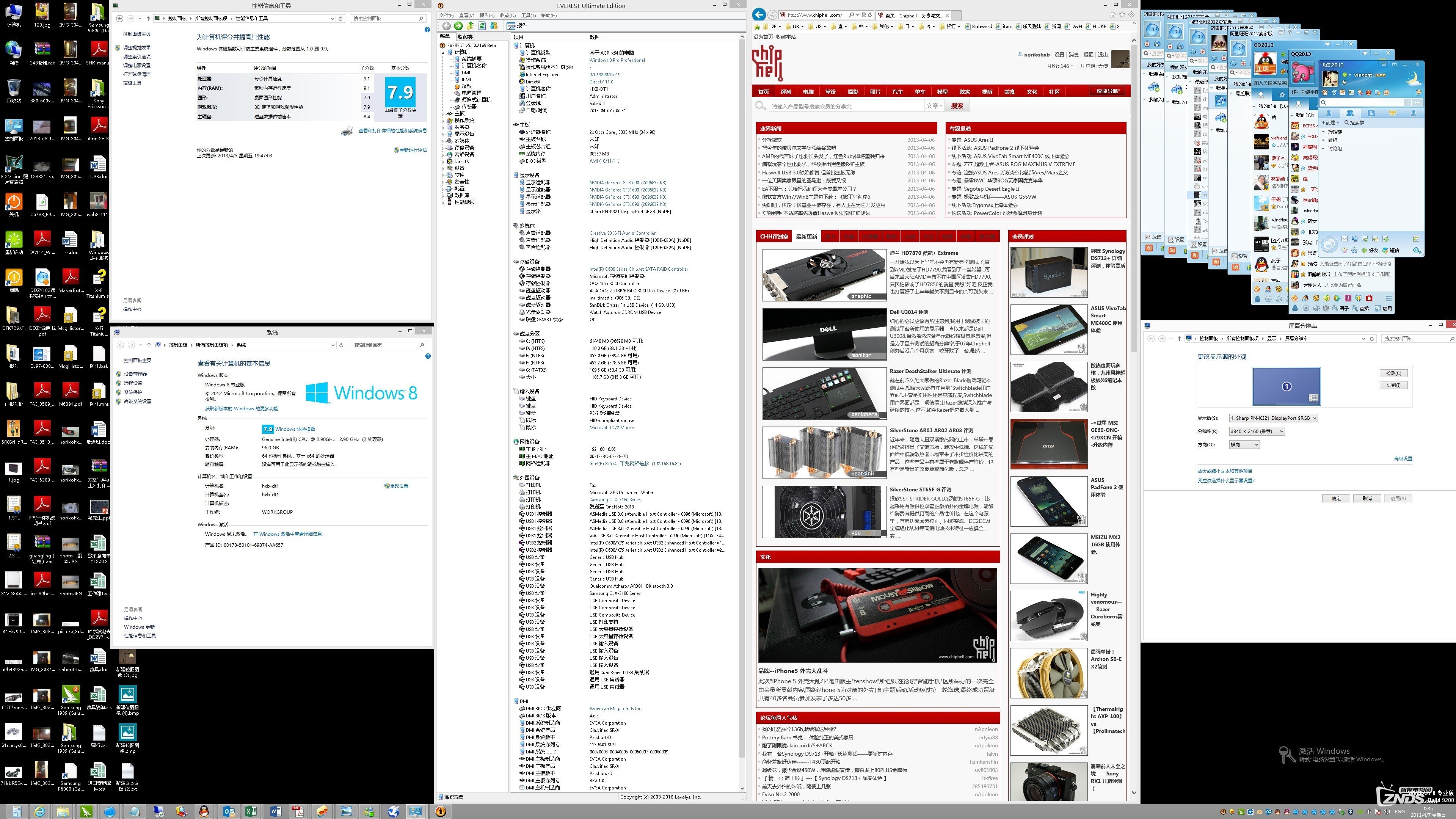Image resolution: width=1456 pixels, height=819 pixels.
Task: Open the 报告(R) menu in EVEREST
Action: coord(486,15)
